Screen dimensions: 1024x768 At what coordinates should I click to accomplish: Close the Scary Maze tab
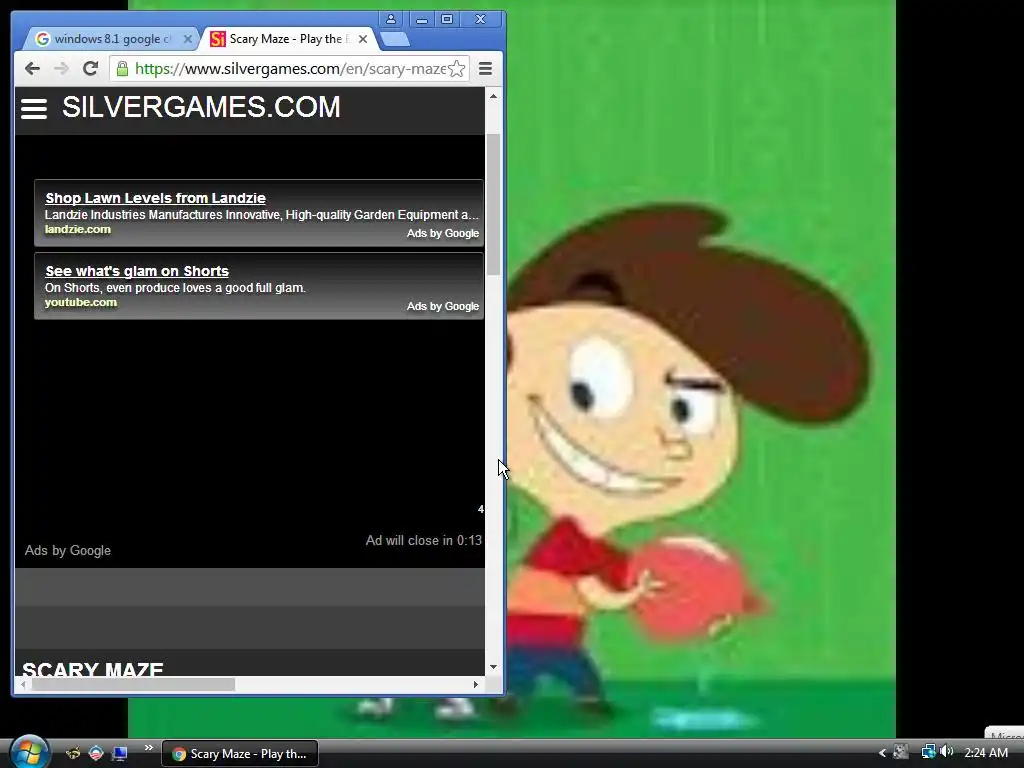point(363,39)
